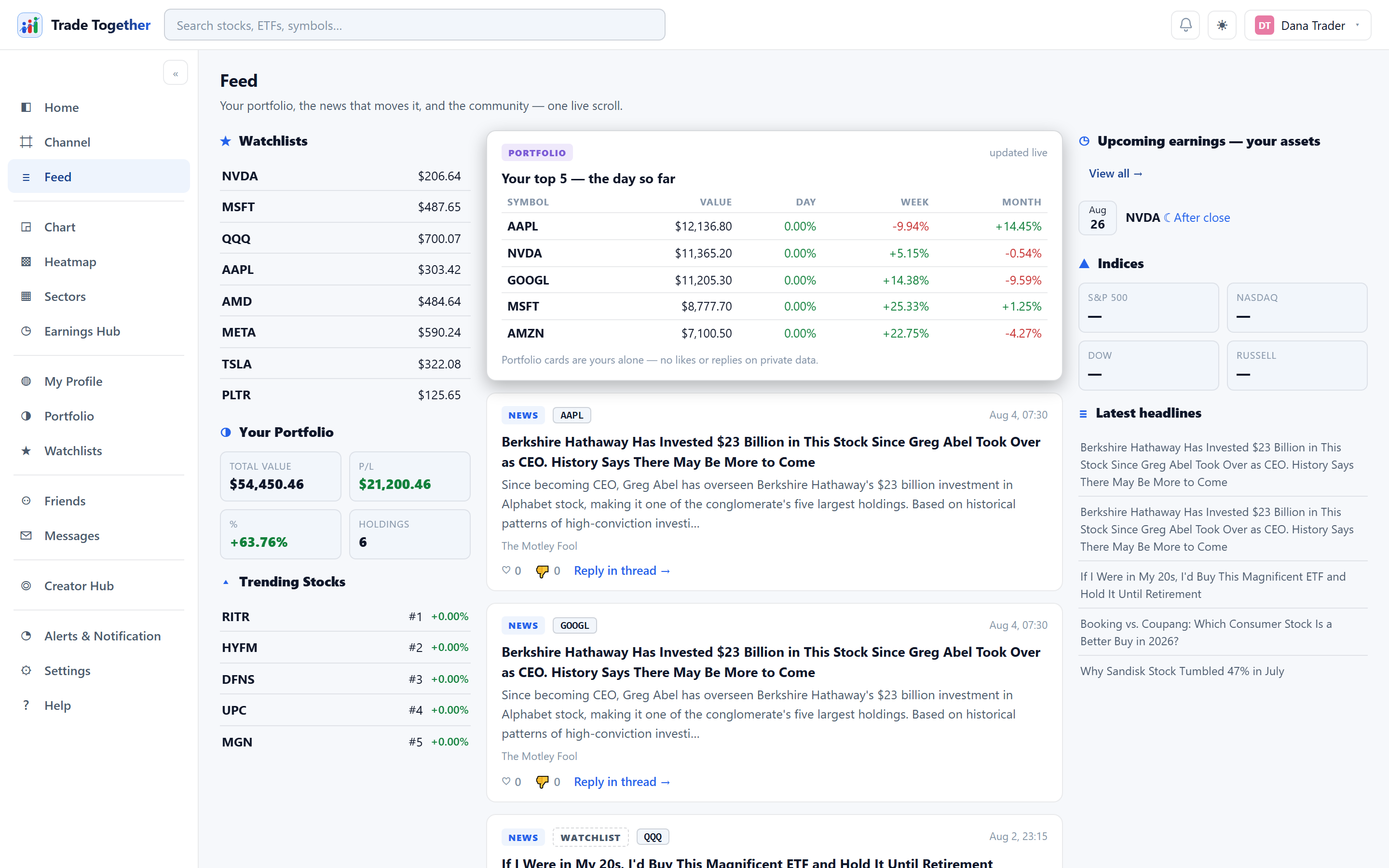Click Total Value $54,450.46 tile
The width and height of the screenshot is (1389, 868).
coord(281,476)
